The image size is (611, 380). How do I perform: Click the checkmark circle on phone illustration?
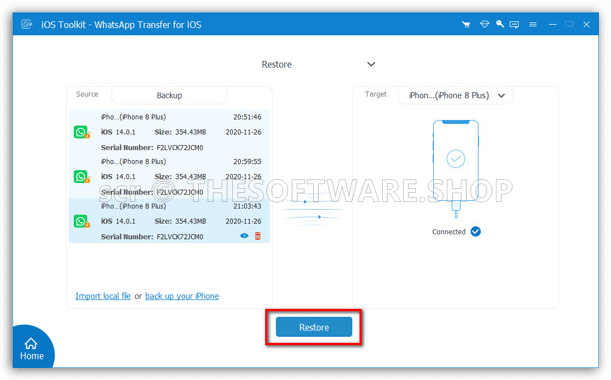[x=456, y=159]
